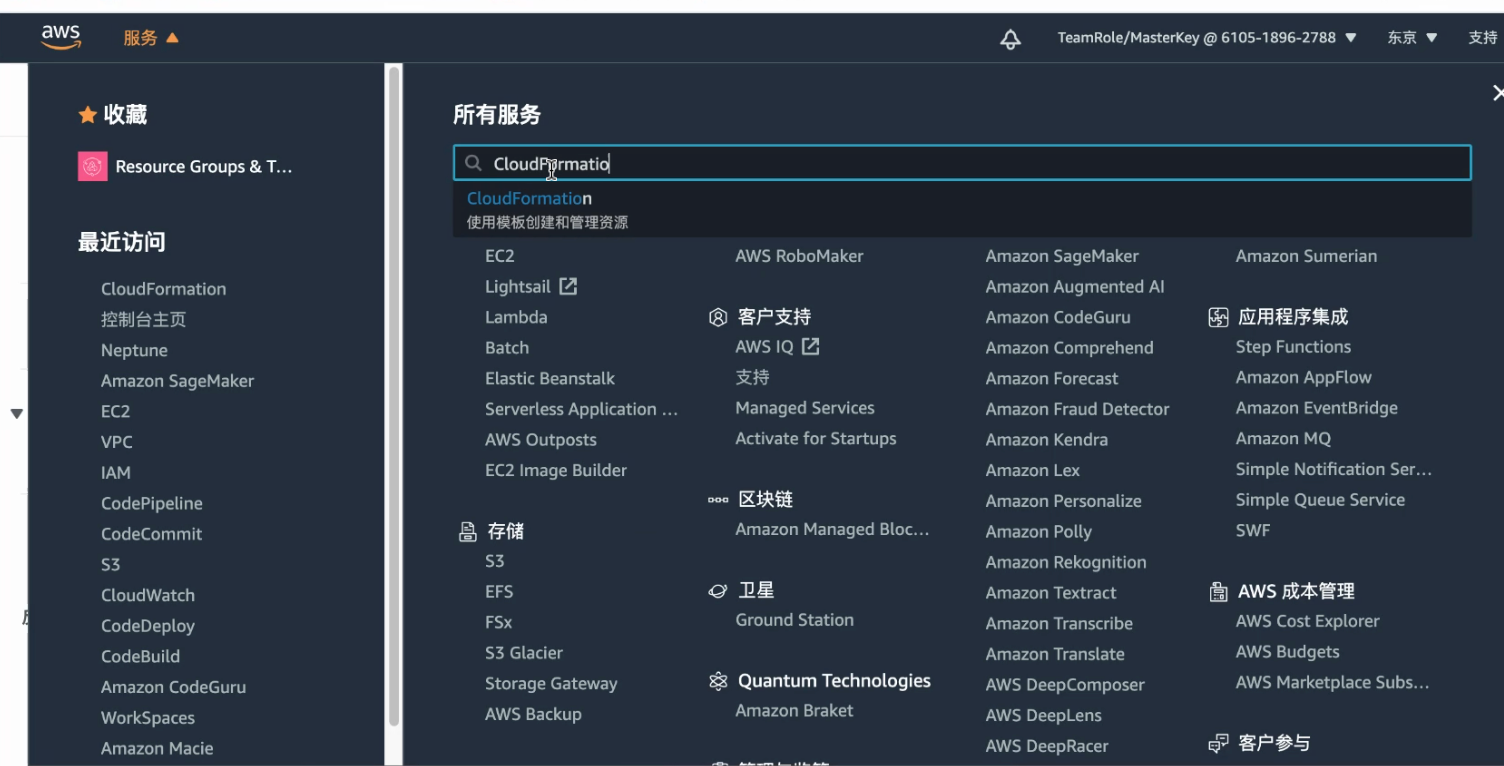Viewport: 1504px width, 766px height.
Task: Open Amazon Rekognition service
Action: (1065, 563)
